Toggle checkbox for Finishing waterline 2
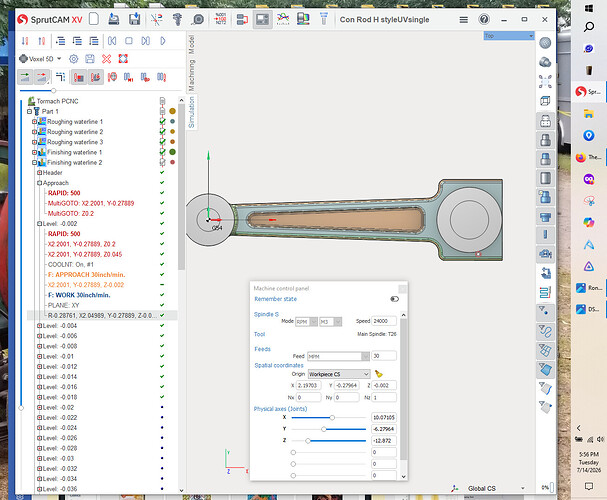Viewport: 607px width, 500px height. [162, 163]
